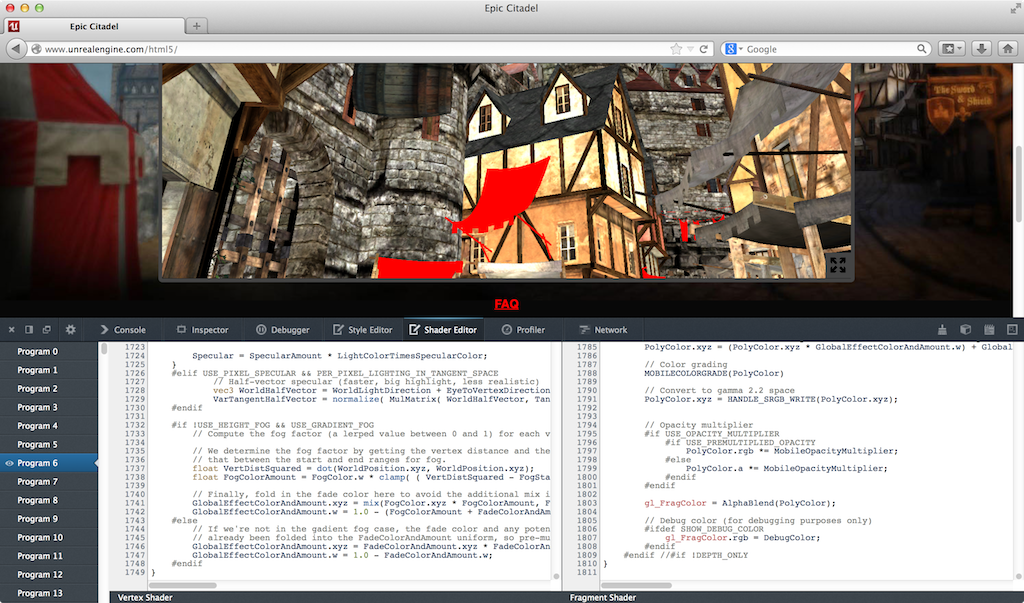Open search engine selector dropdown
Screen dimensions: 1024x603
pos(734,49)
